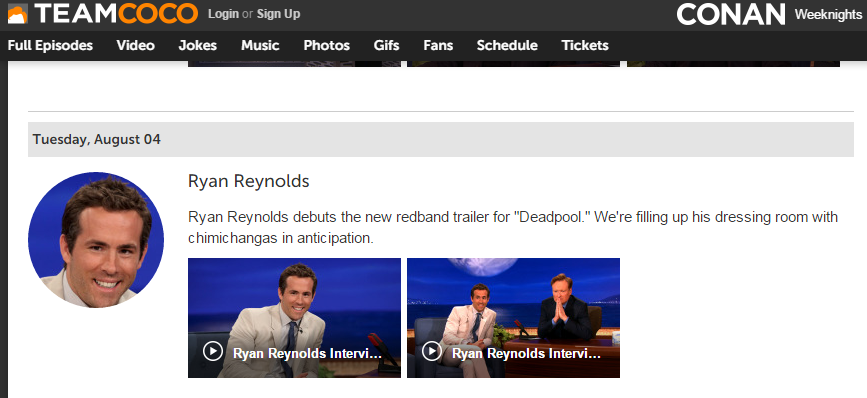Open the Fans section

438,45
